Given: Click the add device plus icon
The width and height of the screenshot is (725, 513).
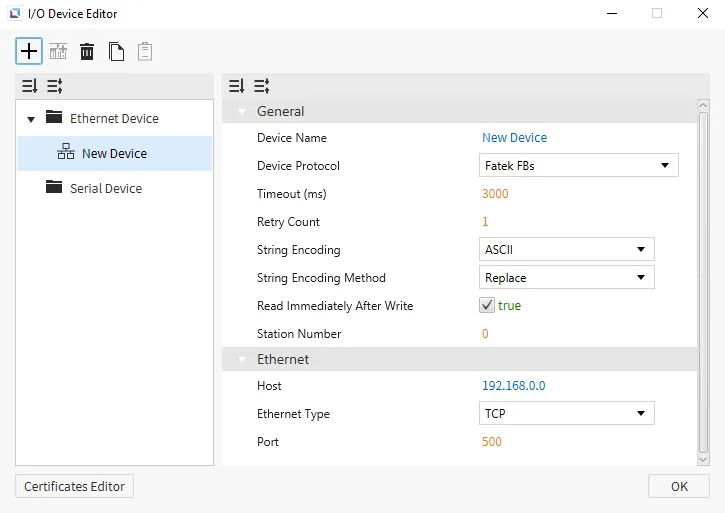Looking at the screenshot, I should (x=29, y=51).
